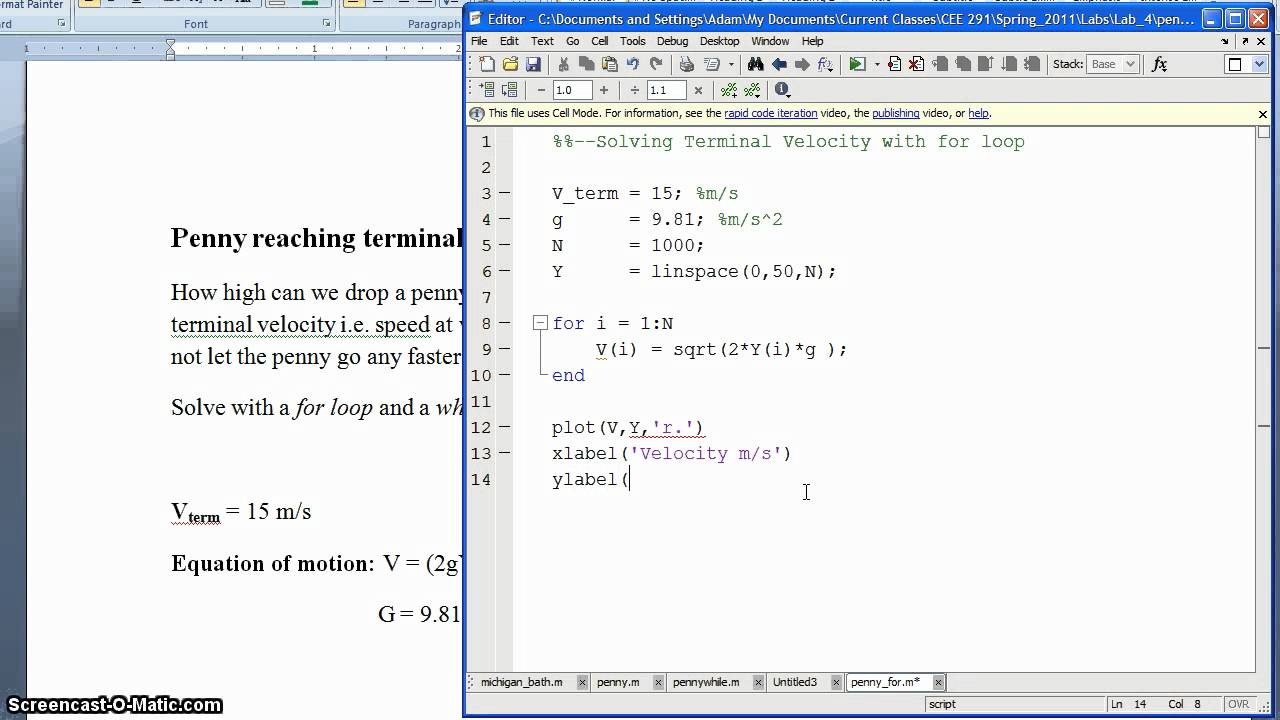
Task: Click the increment value field showing 1.0
Action: [572, 90]
